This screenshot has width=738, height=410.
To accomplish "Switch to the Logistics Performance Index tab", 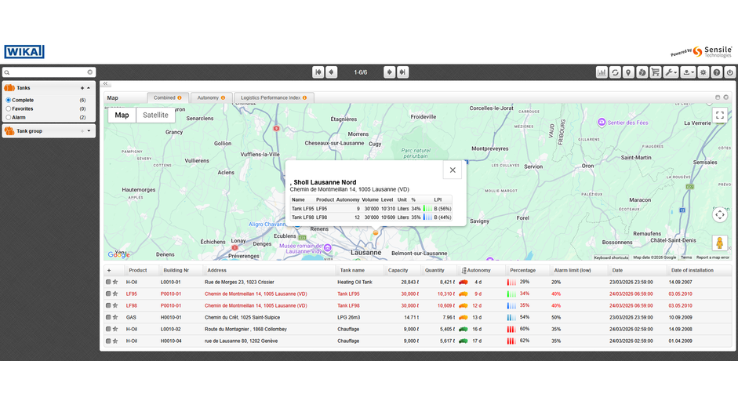I will point(273,98).
